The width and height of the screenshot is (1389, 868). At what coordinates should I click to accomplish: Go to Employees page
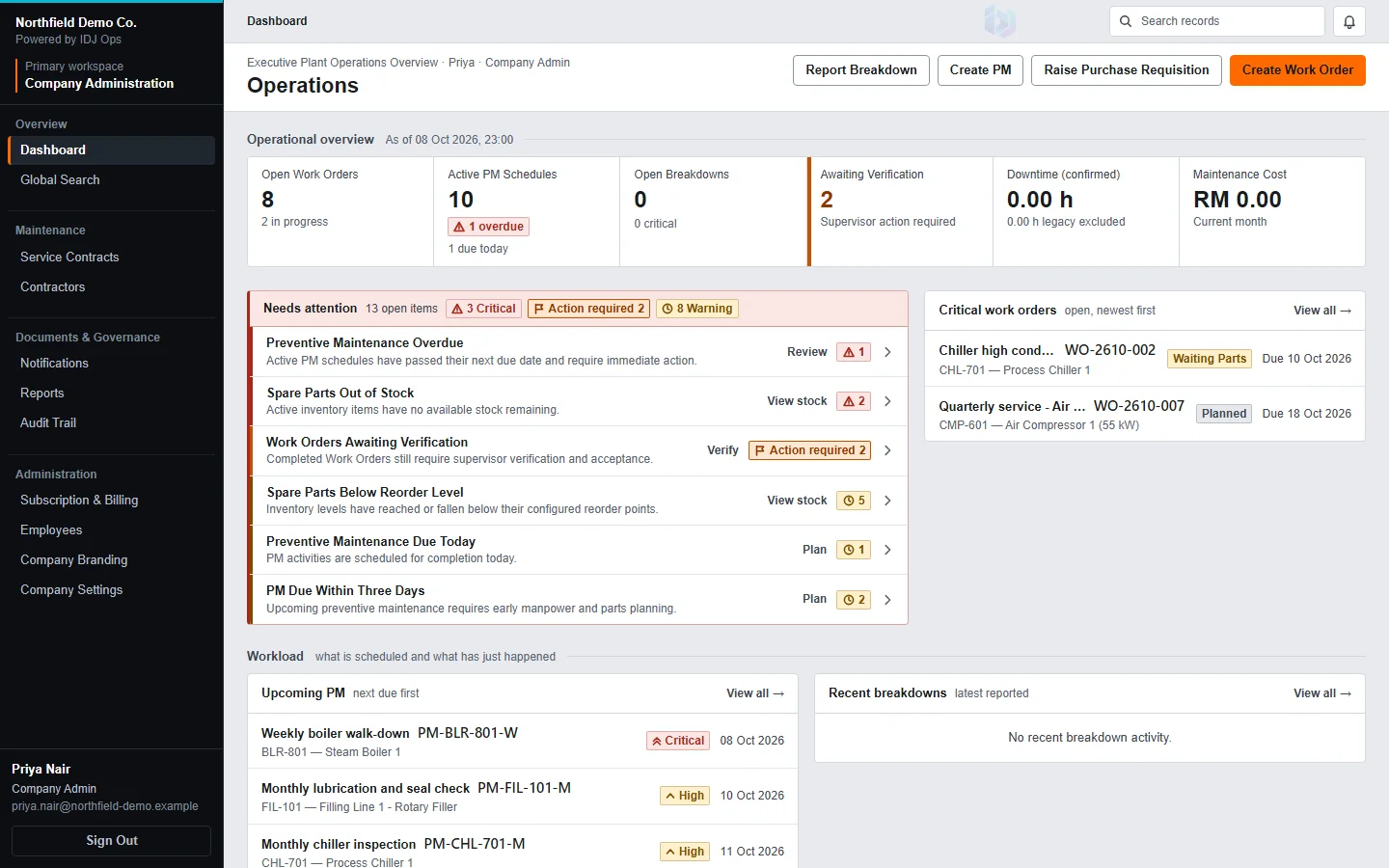[x=111, y=530]
